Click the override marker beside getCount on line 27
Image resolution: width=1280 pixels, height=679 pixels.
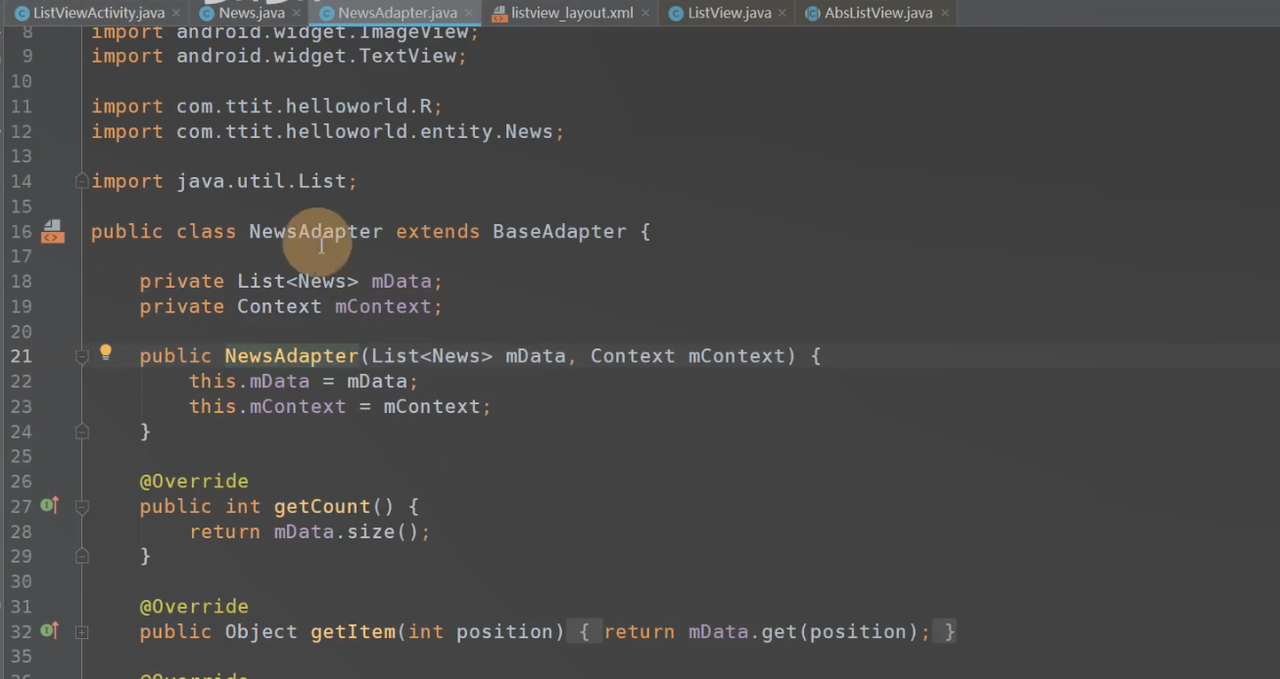click(48, 506)
